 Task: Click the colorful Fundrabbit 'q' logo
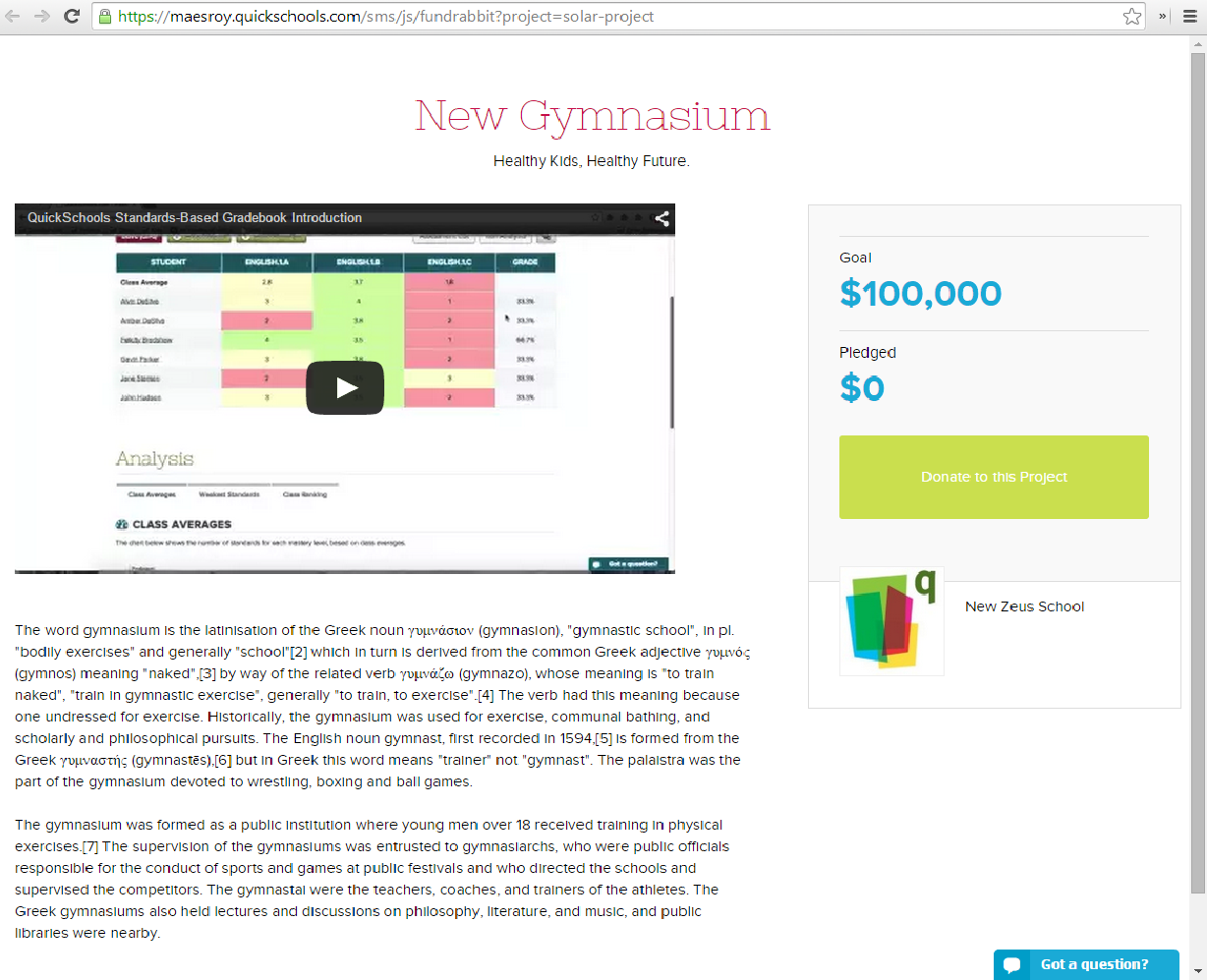coord(891,620)
